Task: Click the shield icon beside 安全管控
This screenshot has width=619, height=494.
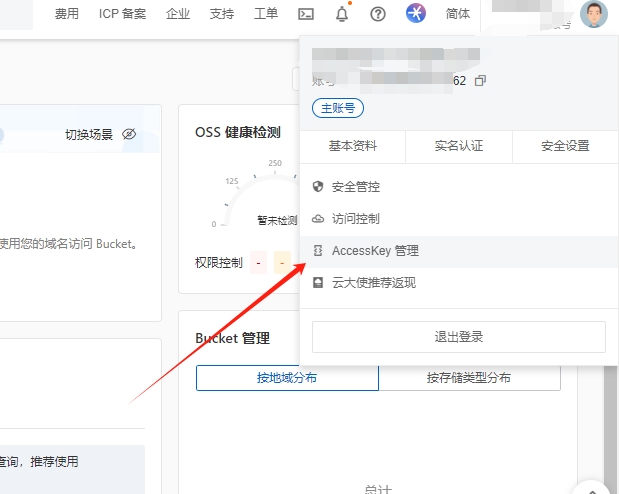Action: [x=318, y=186]
